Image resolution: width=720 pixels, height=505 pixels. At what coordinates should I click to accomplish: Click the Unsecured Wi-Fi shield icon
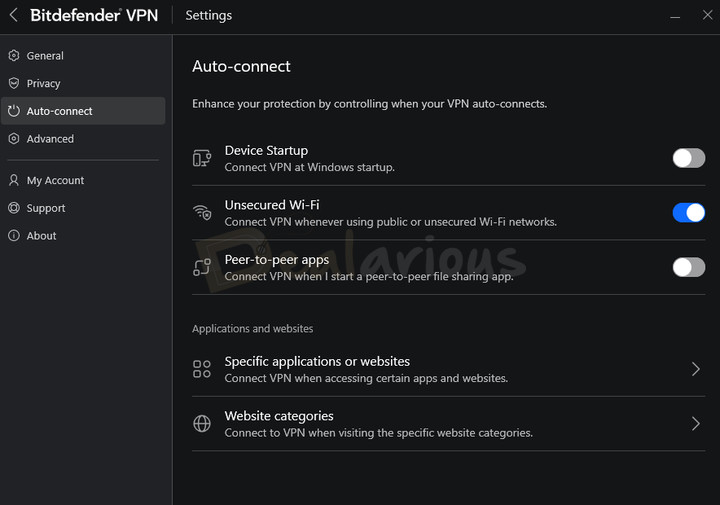[202, 213]
